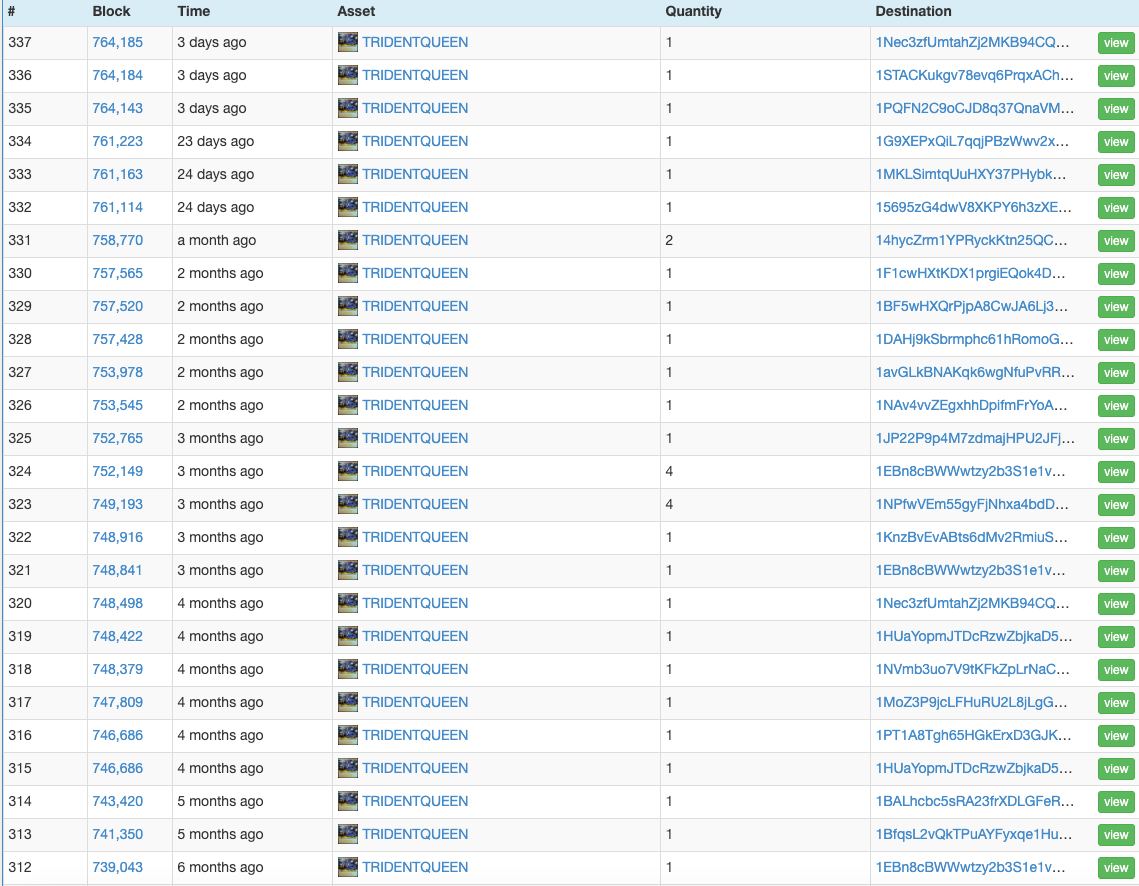Image resolution: width=1139 pixels, height=886 pixels.
Task: Open block 743,420 link
Action: (118, 801)
